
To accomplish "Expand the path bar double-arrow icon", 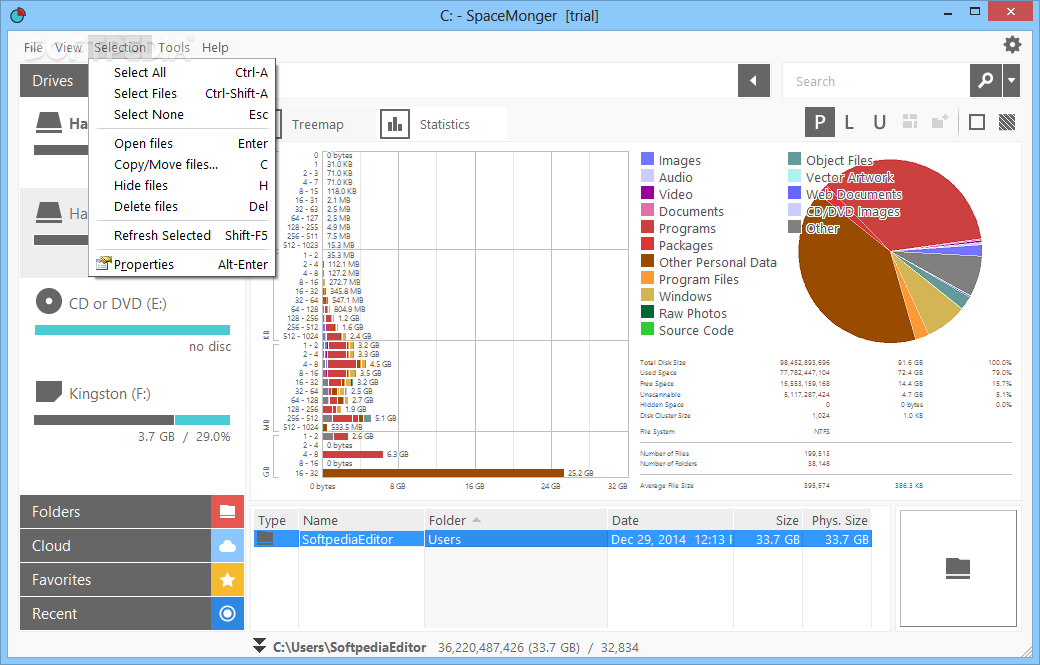I will tap(259, 646).
